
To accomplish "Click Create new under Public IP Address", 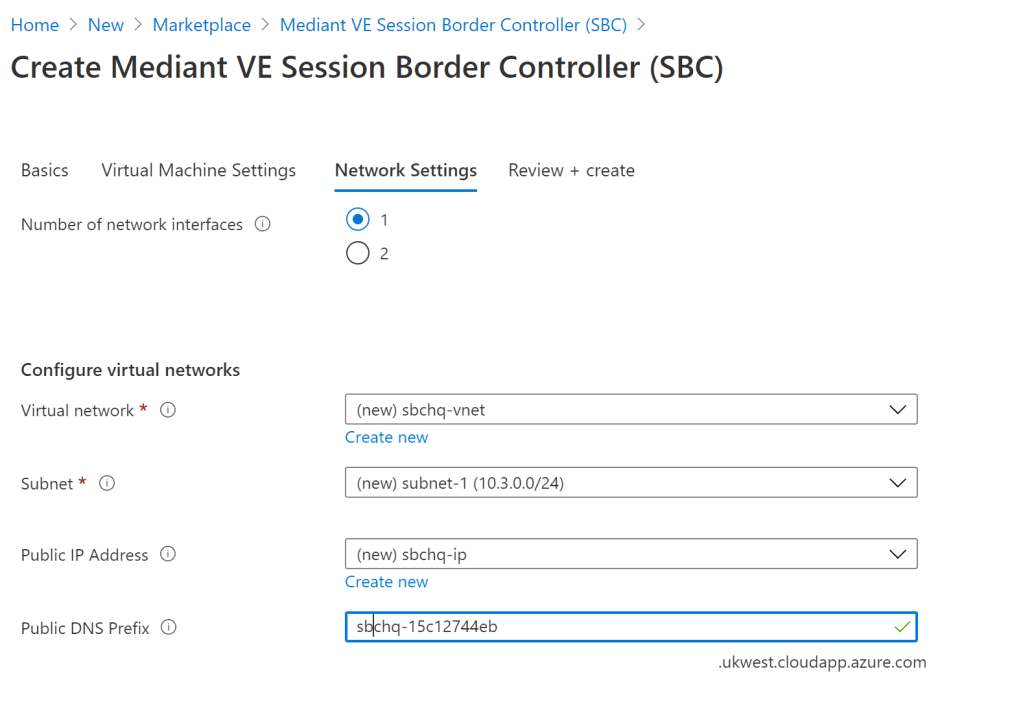I will [386, 582].
